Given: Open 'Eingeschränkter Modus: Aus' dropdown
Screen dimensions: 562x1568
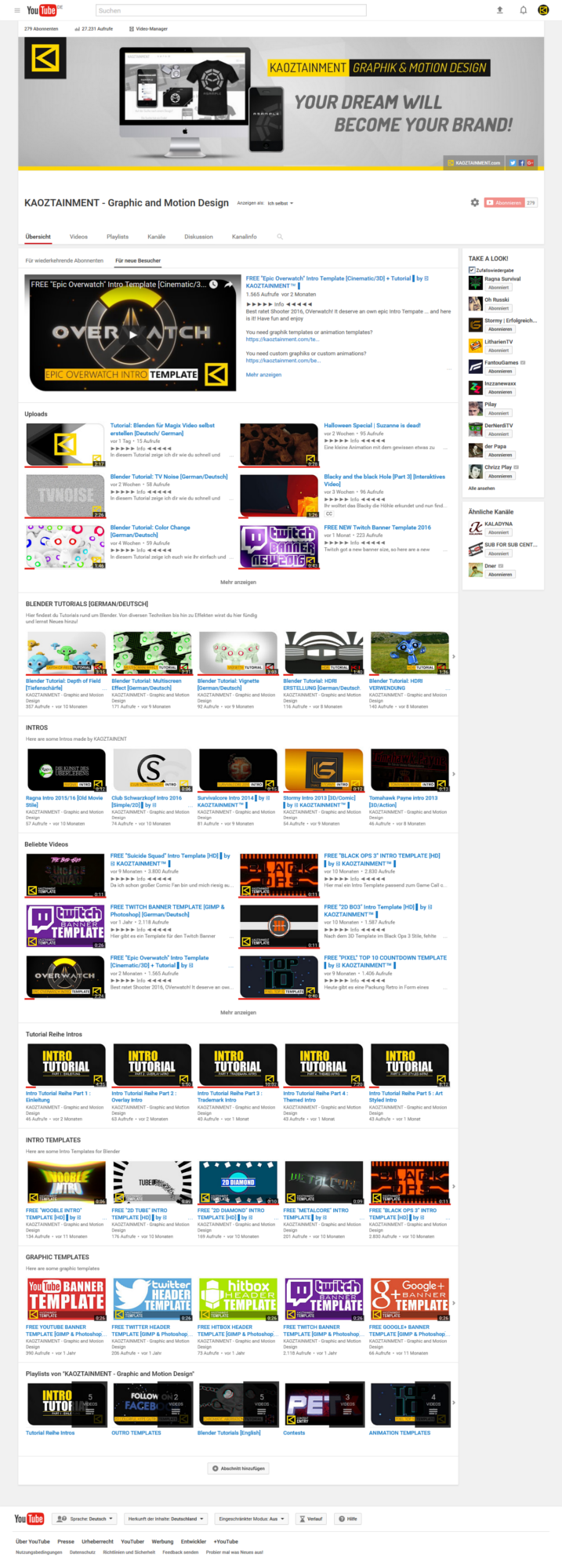Looking at the screenshot, I should [250, 1519].
